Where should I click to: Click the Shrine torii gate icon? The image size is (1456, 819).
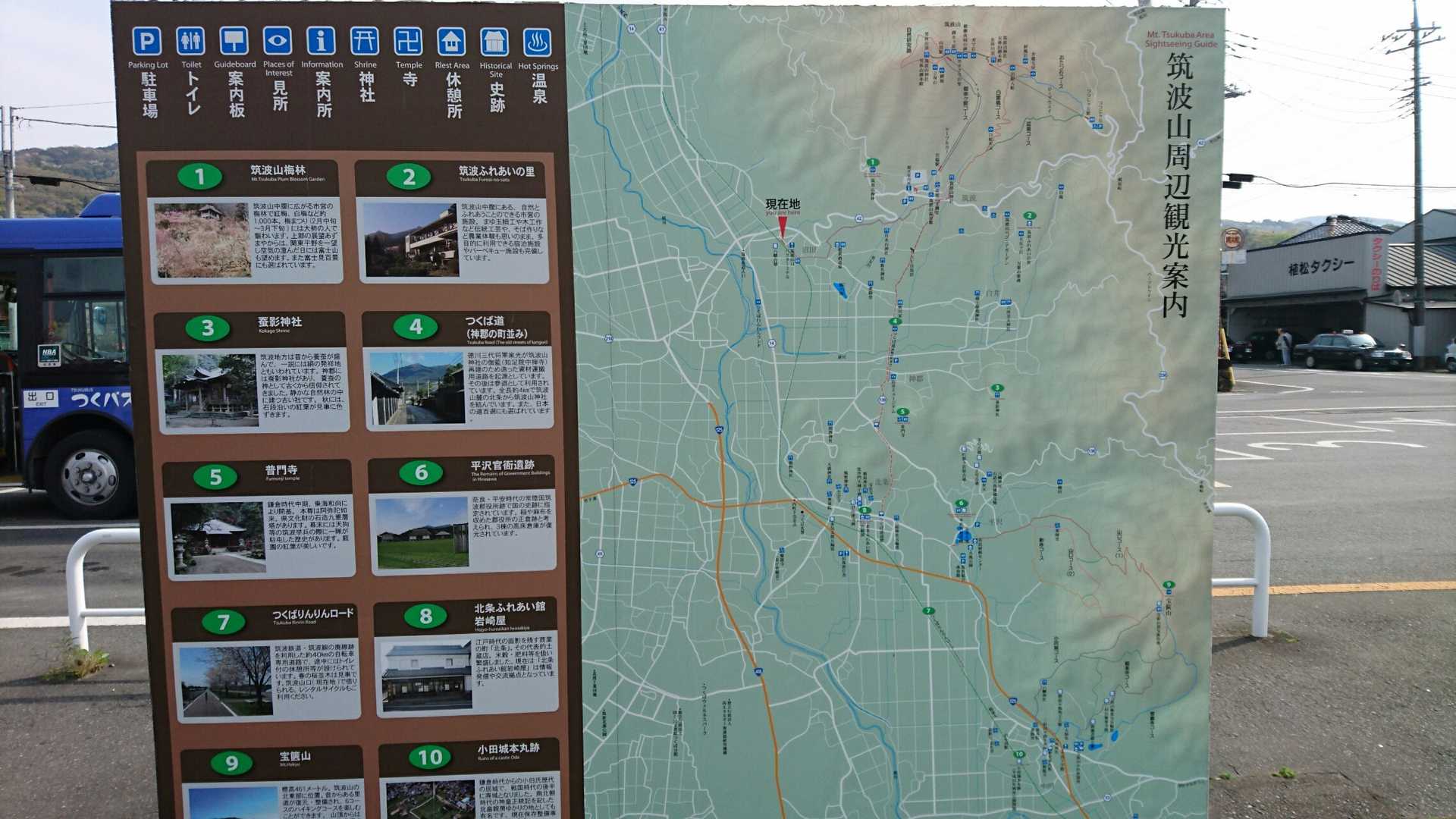point(365,42)
